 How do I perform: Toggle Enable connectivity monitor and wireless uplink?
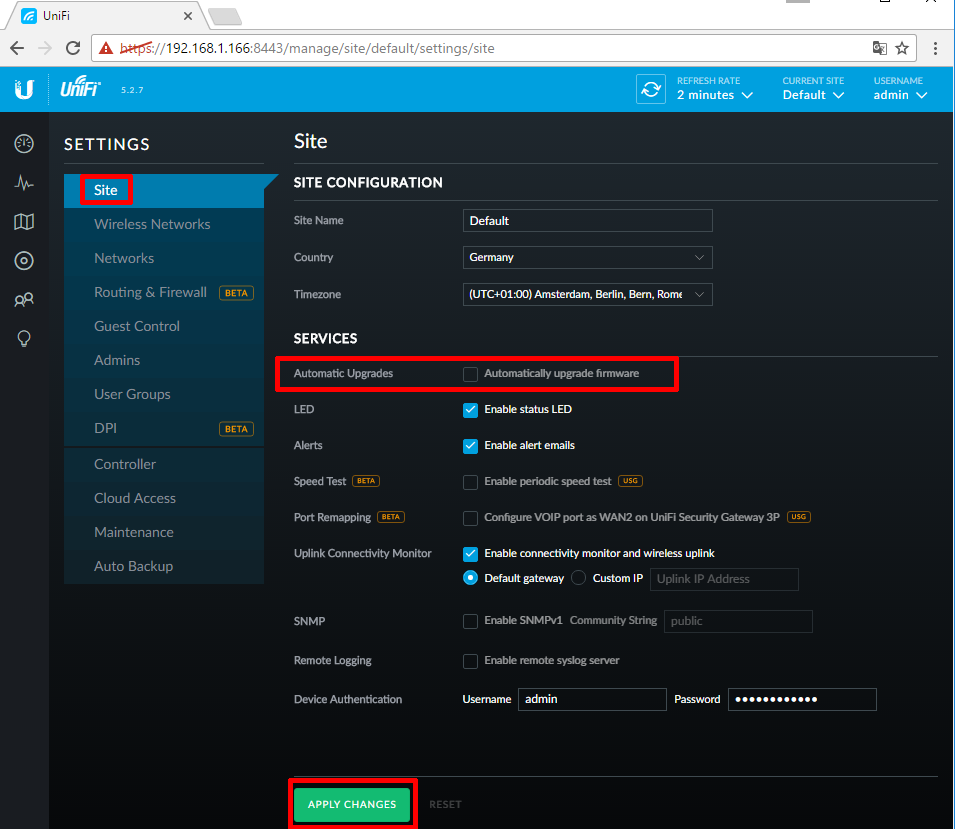click(x=470, y=554)
